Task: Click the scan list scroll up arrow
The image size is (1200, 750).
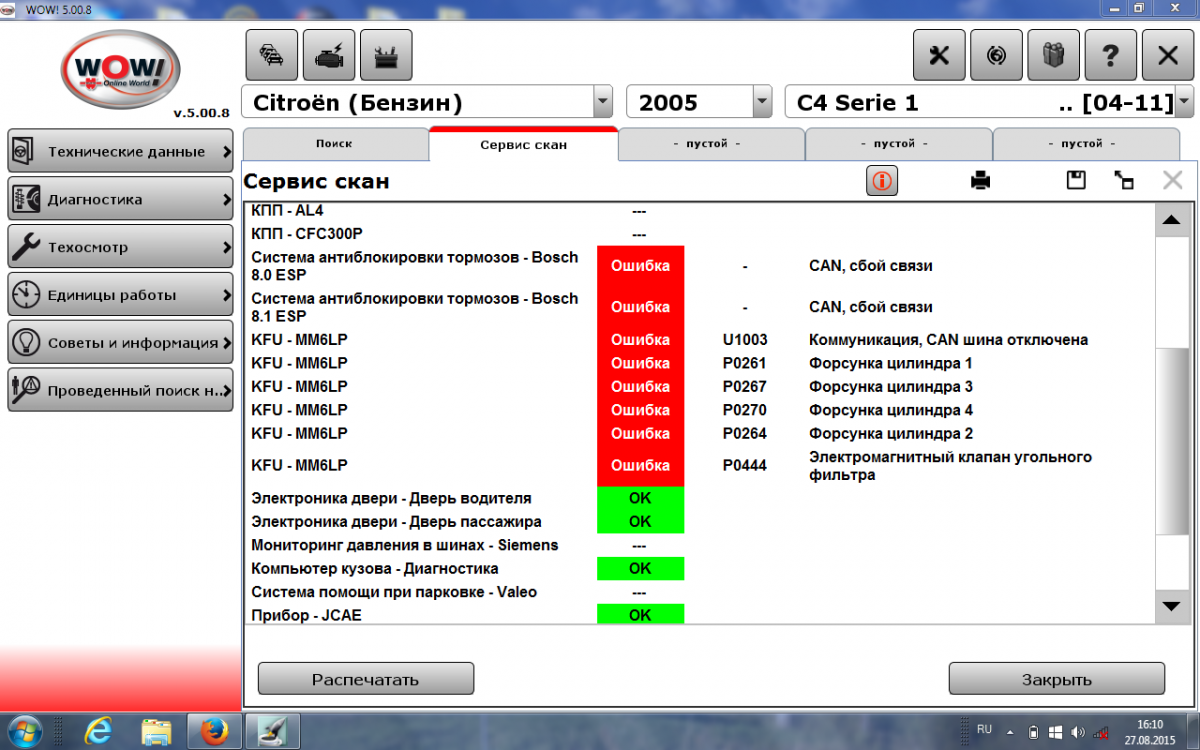Action: coord(1170,219)
